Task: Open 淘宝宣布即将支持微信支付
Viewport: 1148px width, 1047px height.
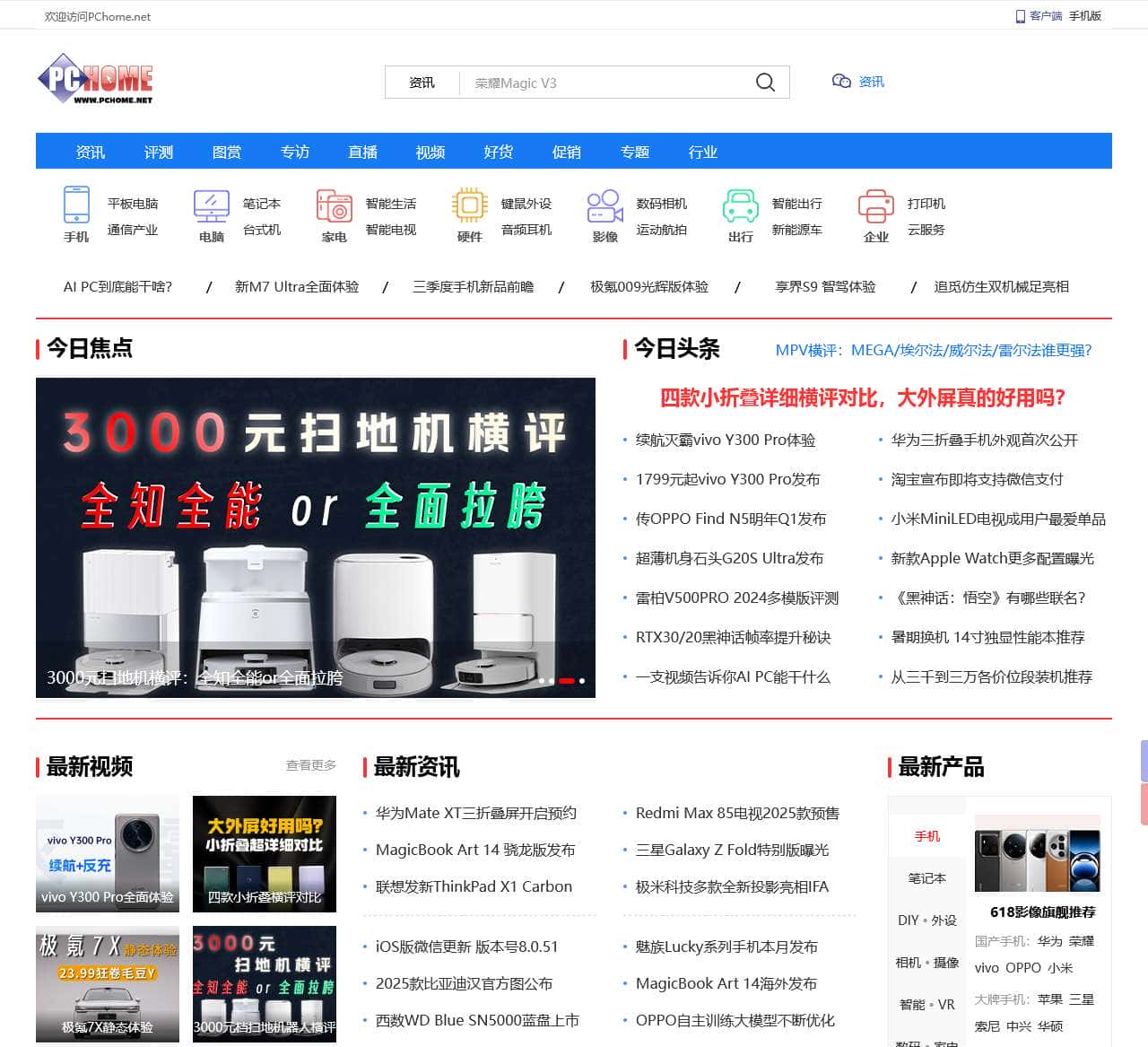Action: [977, 479]
